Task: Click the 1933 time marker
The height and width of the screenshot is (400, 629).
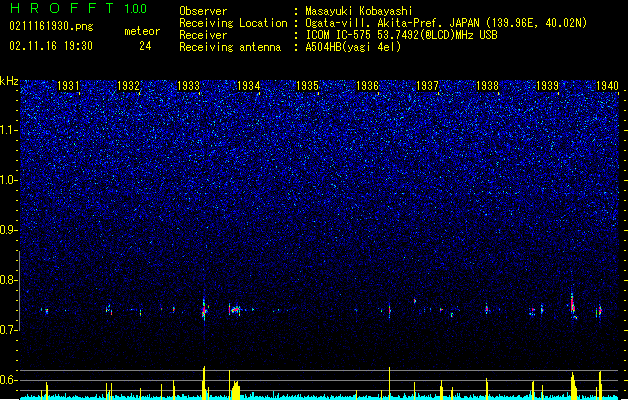Action: click(189, 85)
